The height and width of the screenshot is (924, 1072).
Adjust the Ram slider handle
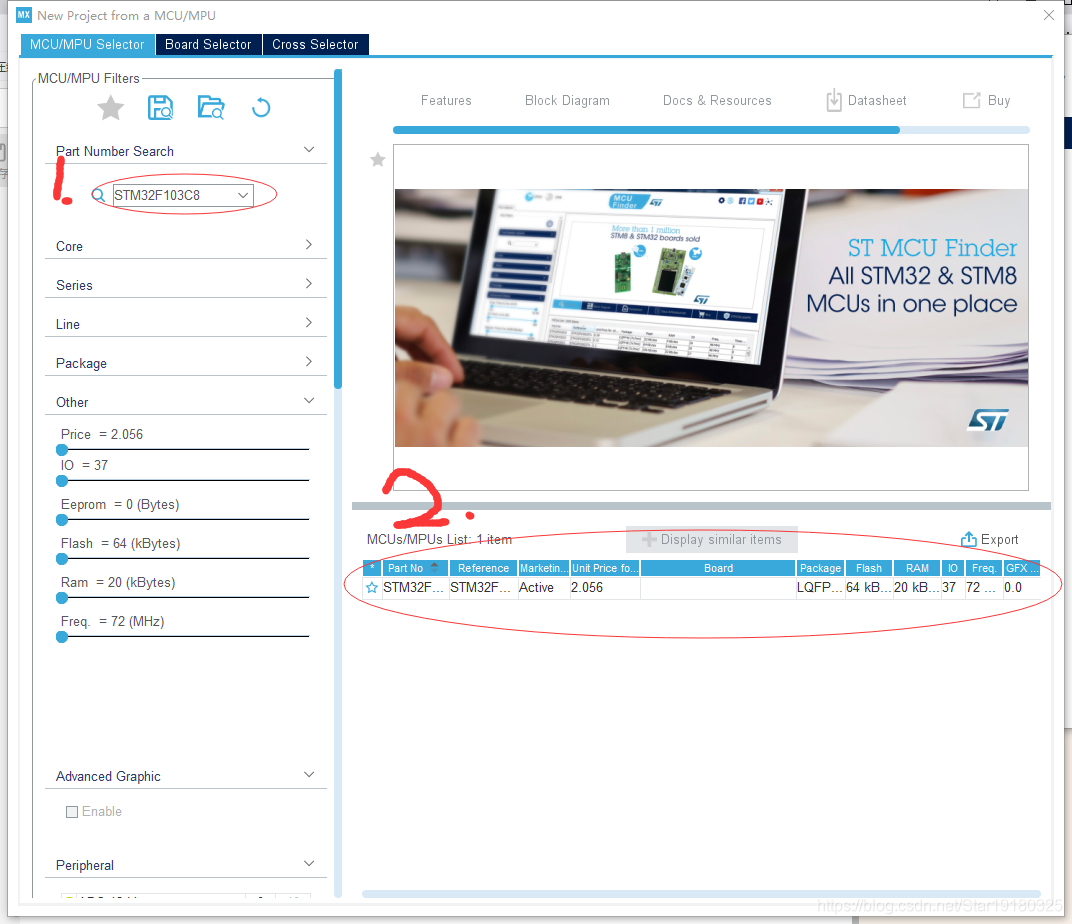(x=62, y=598)
